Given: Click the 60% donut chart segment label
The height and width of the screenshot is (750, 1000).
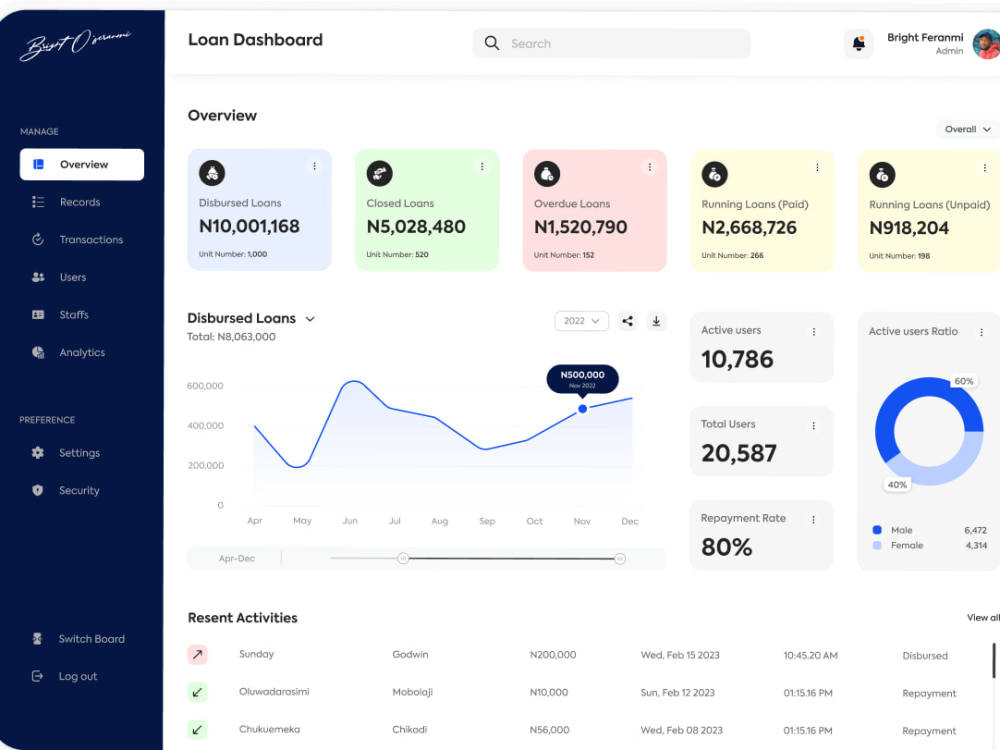Looking at the screenshot, I should pos(964,381).
